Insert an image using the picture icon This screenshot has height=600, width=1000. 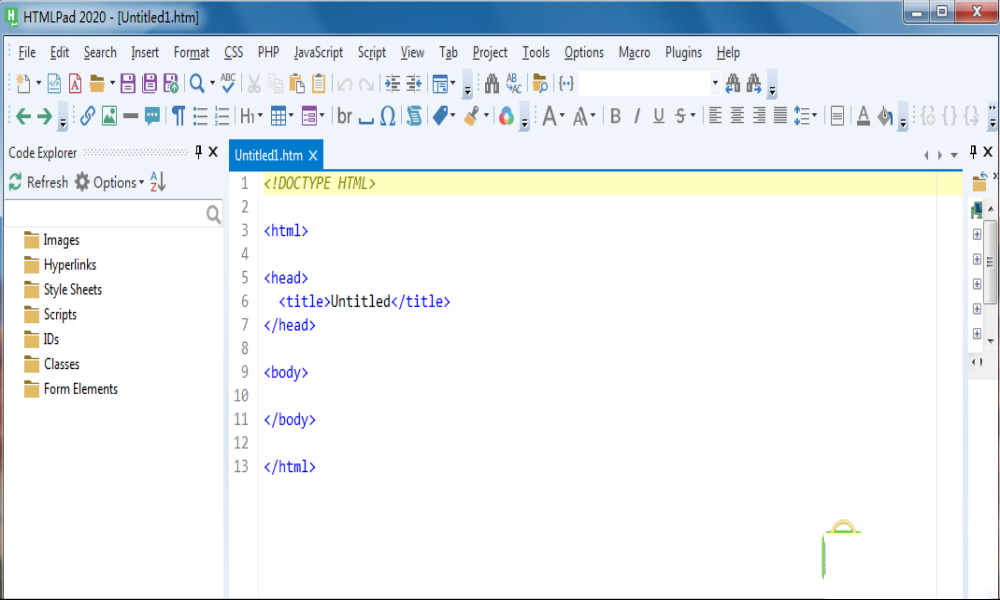click(x=109, y=116)
